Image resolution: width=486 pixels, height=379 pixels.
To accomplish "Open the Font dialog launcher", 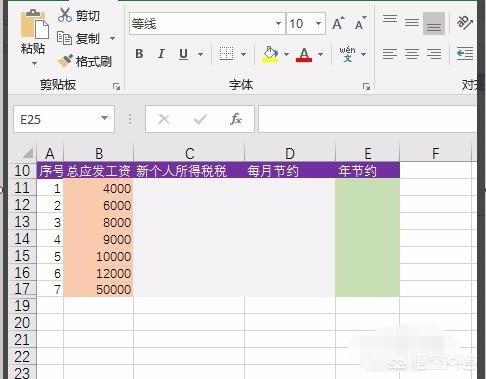I will (x=366, y=87).
